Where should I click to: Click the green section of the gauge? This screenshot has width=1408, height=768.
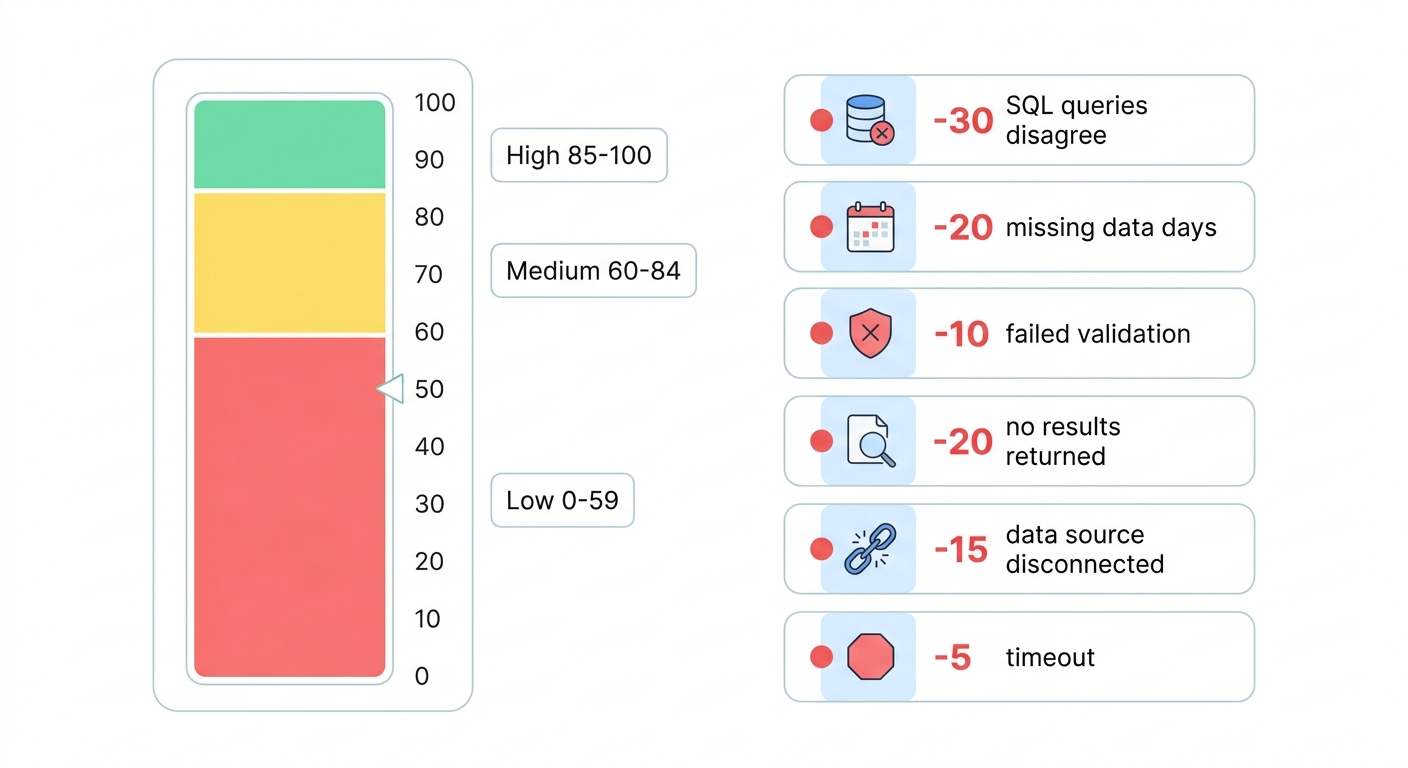coord(289,144)
